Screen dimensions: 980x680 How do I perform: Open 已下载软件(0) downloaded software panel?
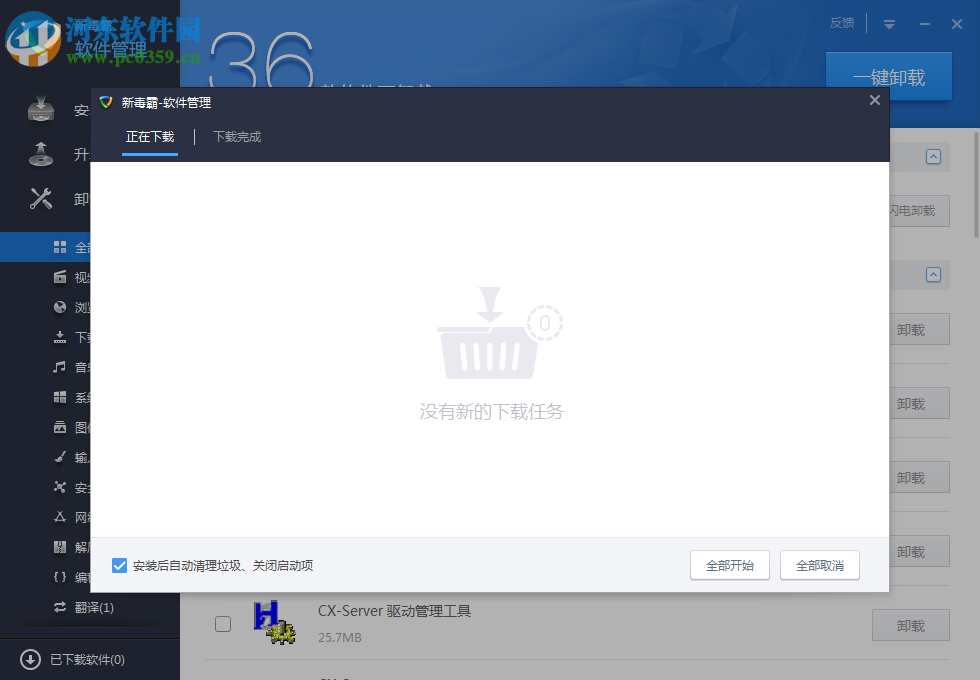click(75, 659)
